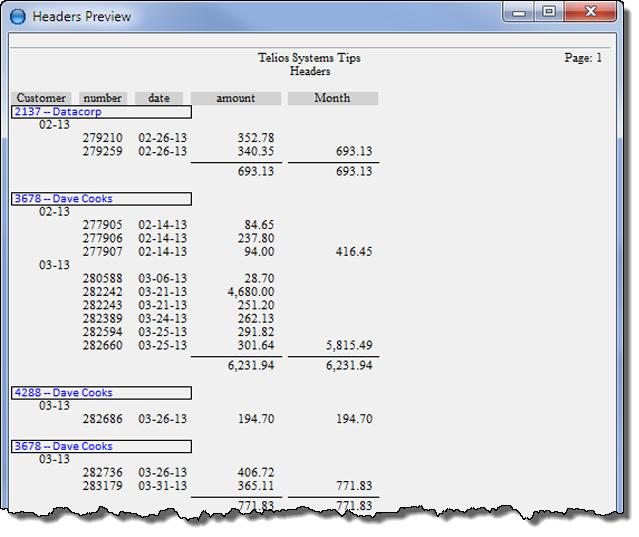Click the Month column header
This screenshot has width=639, height=537.
pos(332,98)
